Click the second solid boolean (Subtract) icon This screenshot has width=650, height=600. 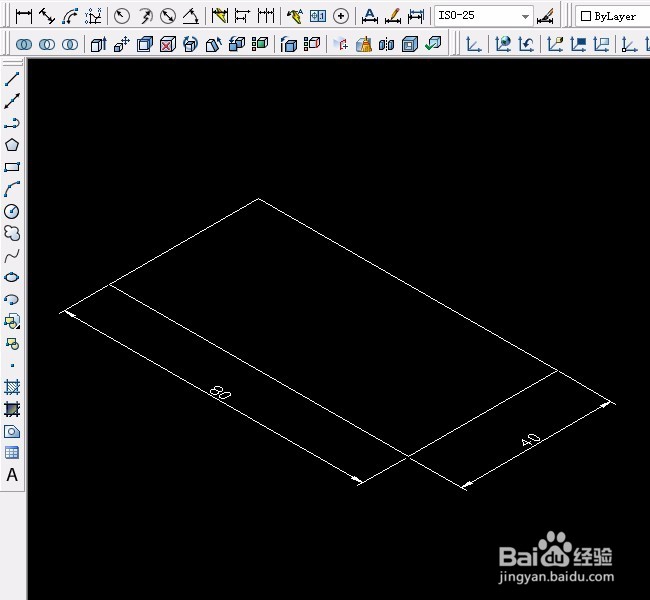pos(47,44)
